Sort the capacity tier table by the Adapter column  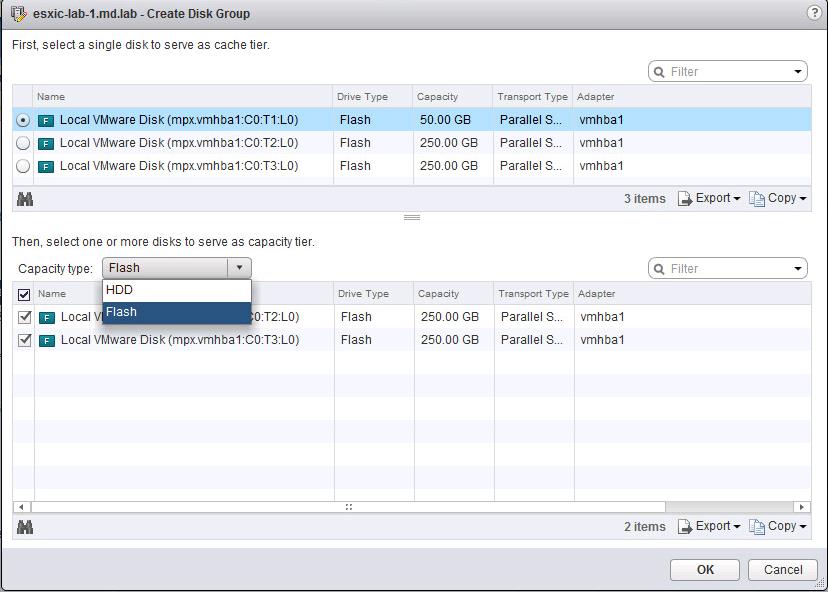click(693, 294)
